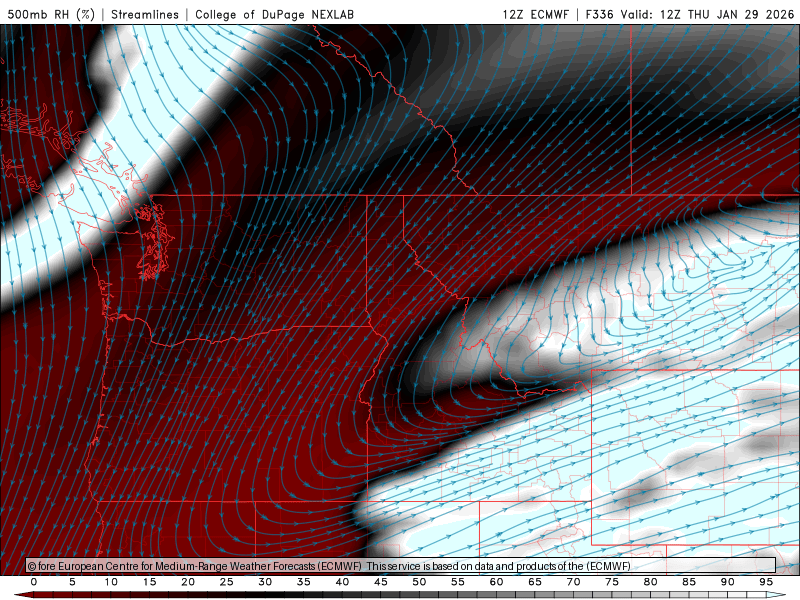Click "College of DuPage NEXLAB" text

tap(274, 14)
